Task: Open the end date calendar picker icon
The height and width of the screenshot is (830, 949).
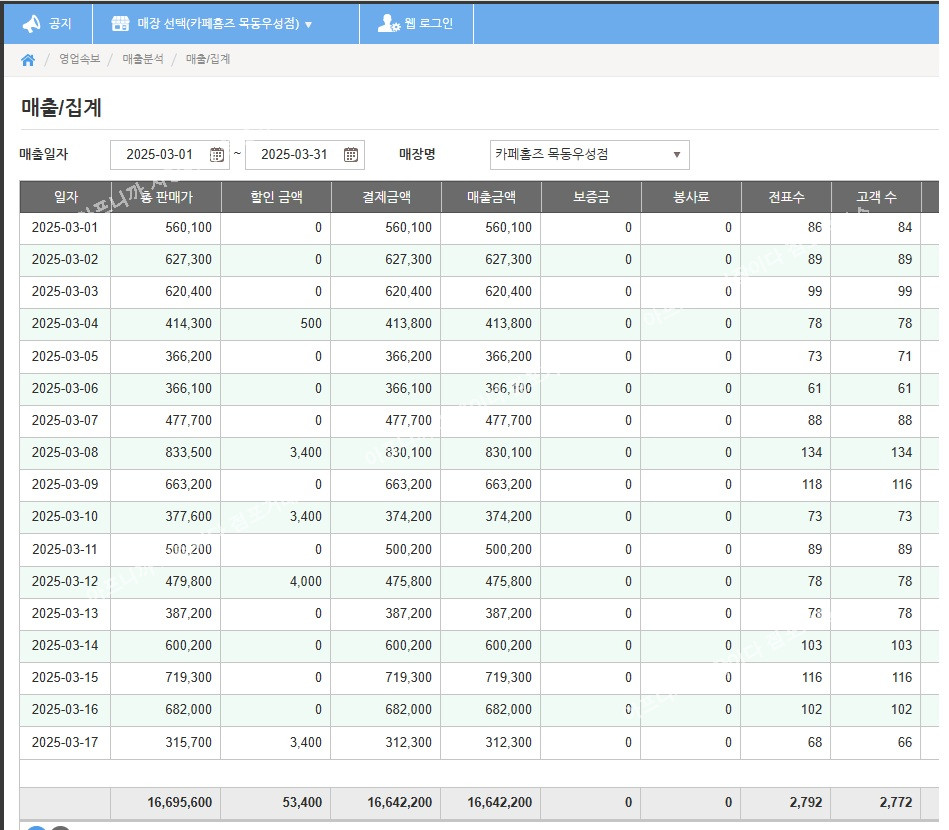Action: [x=351, y=155]
